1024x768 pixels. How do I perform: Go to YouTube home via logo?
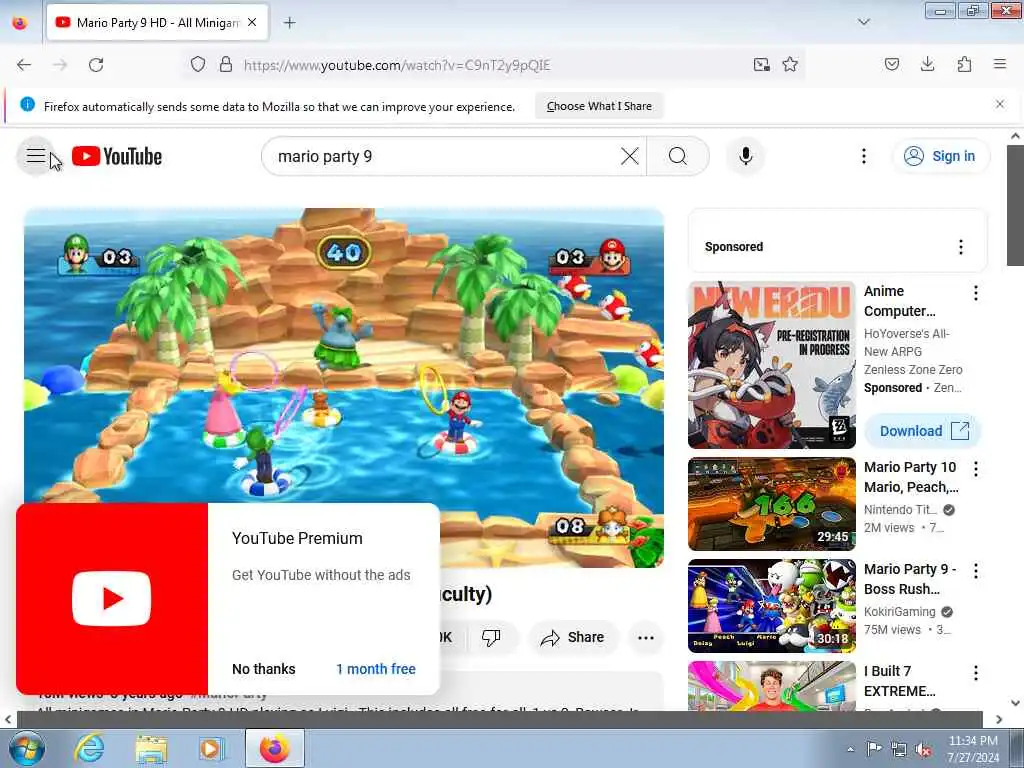[117, 156]
